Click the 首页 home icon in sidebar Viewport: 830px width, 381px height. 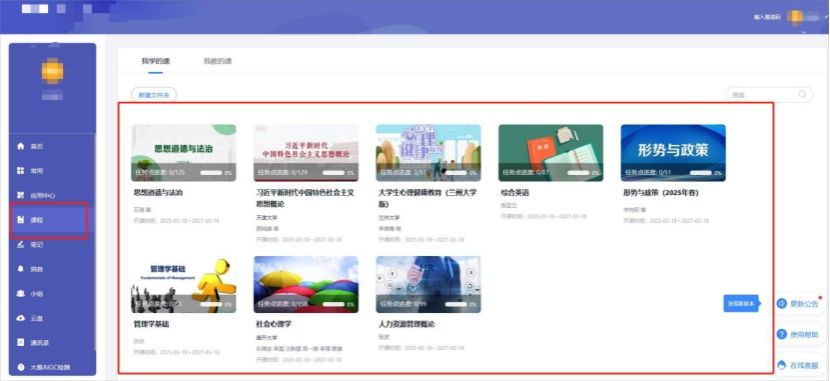pyautogui.click(x=21, y=146)
